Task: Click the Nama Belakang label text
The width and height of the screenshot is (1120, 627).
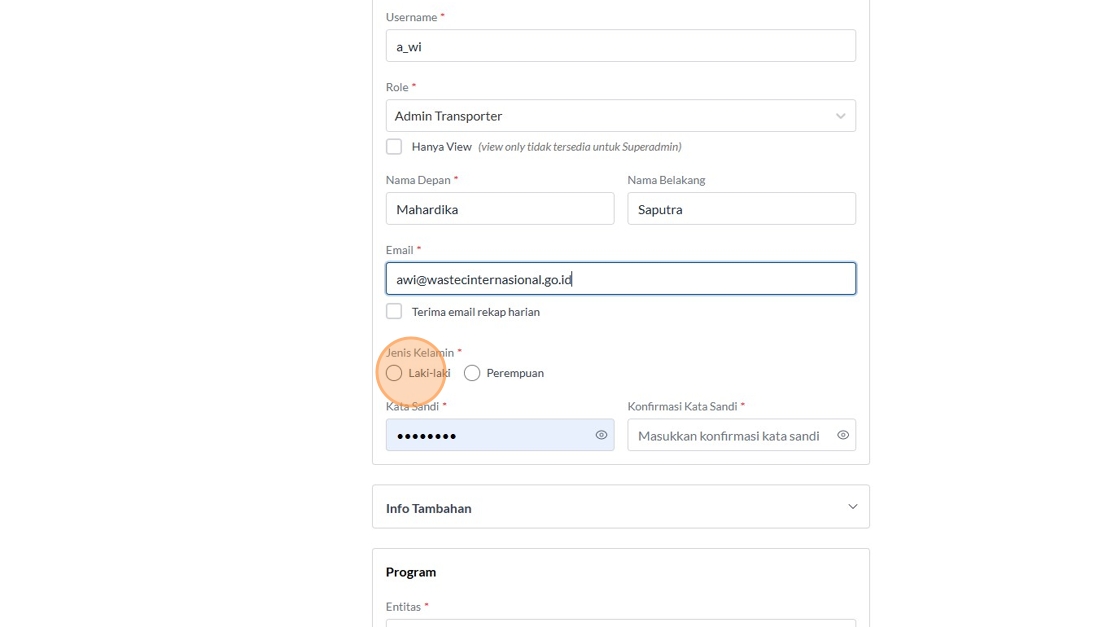Action: [x=666, y=180]
